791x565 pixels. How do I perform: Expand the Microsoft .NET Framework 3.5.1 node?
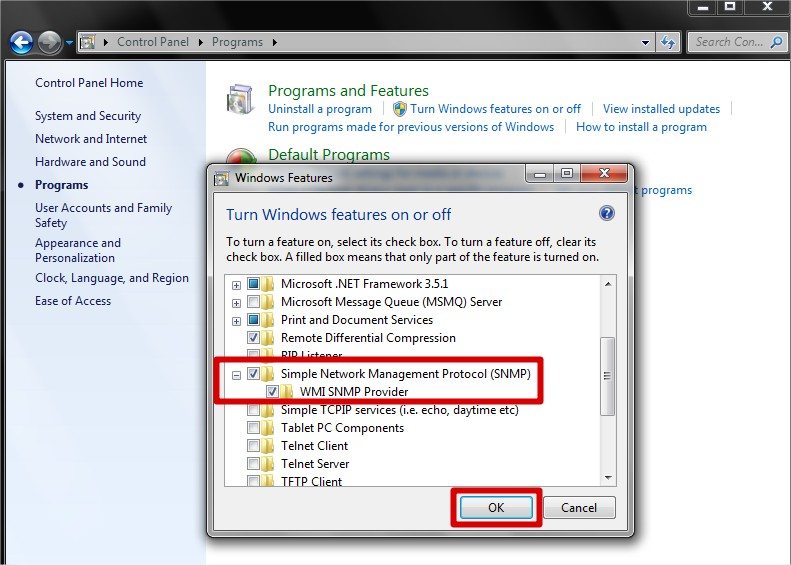236,285
